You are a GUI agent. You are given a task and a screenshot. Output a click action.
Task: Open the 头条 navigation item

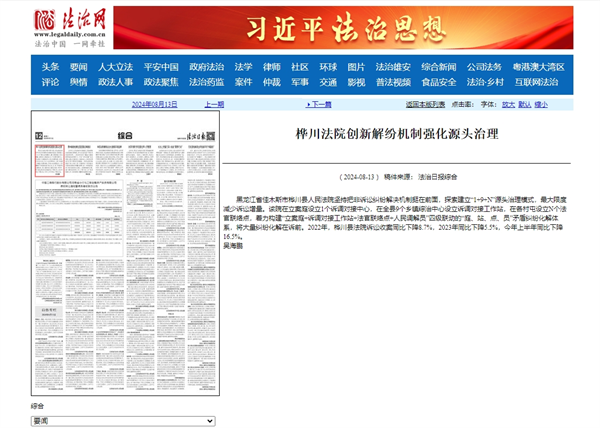tap(51, 66)
